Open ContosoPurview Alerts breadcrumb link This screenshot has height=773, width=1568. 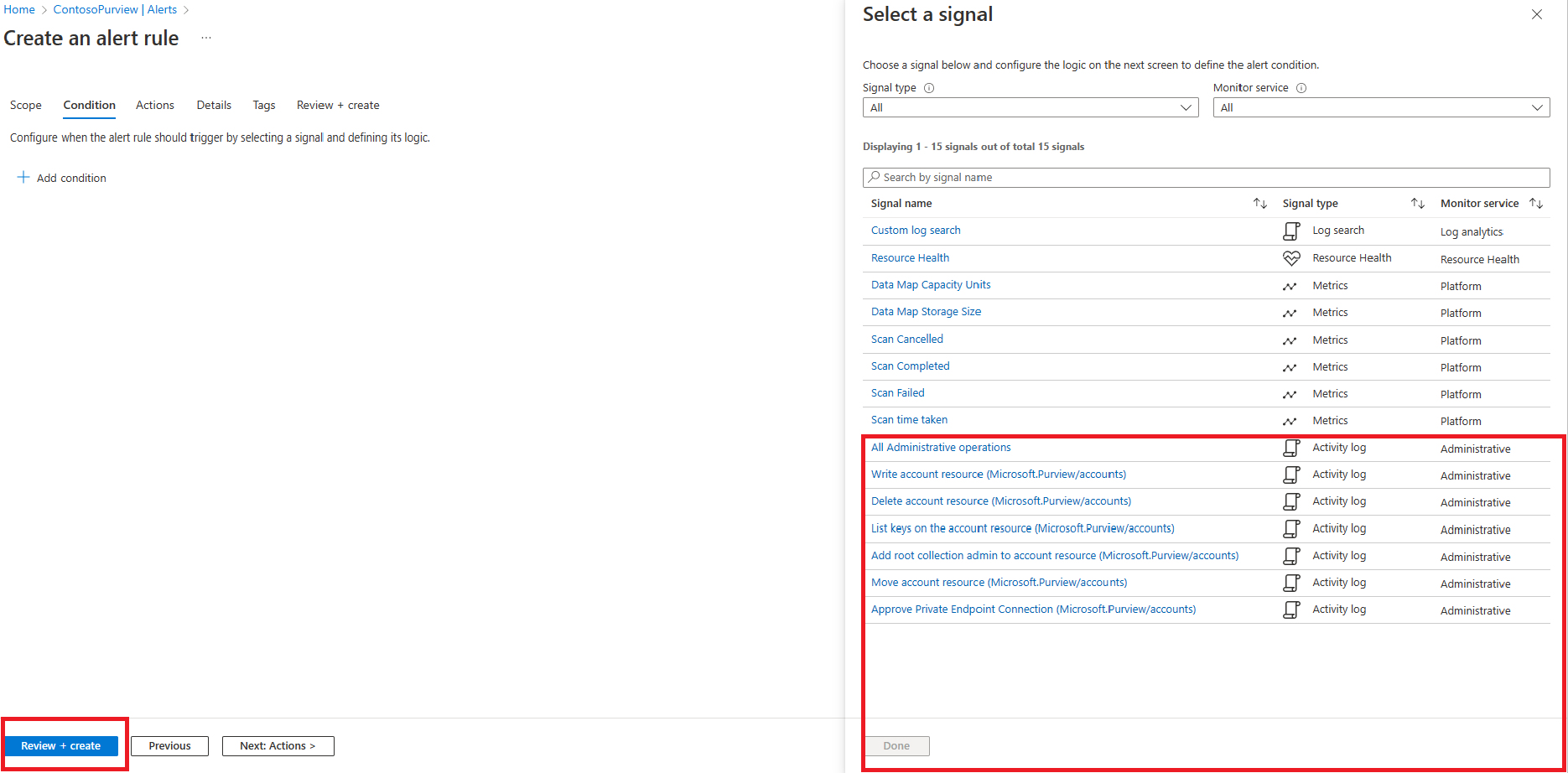[x=115, y=10]
